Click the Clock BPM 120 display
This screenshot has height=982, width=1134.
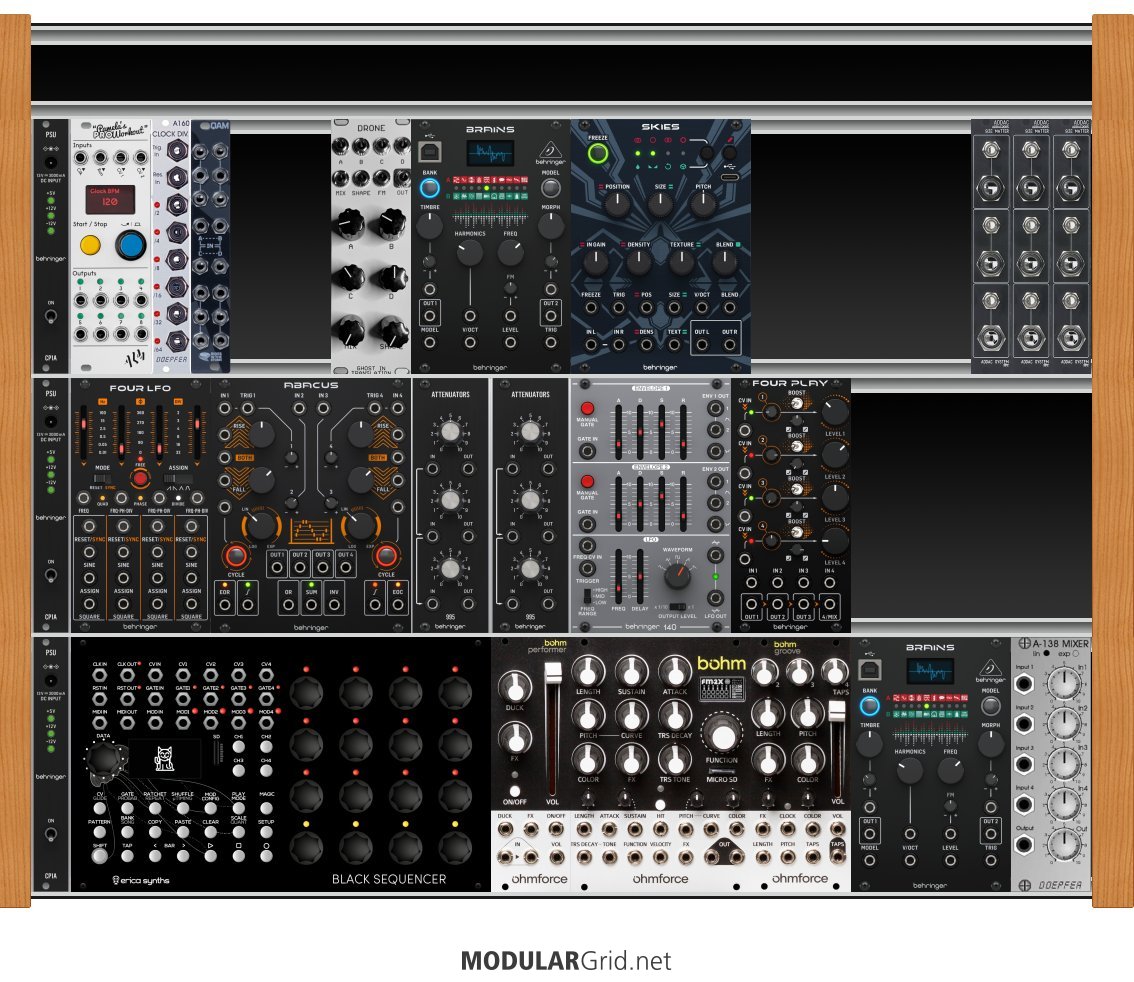click(x=110, y=200)
